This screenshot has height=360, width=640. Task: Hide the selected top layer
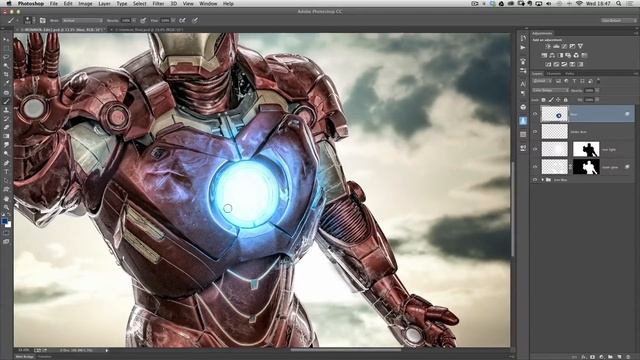coord(535,114)
